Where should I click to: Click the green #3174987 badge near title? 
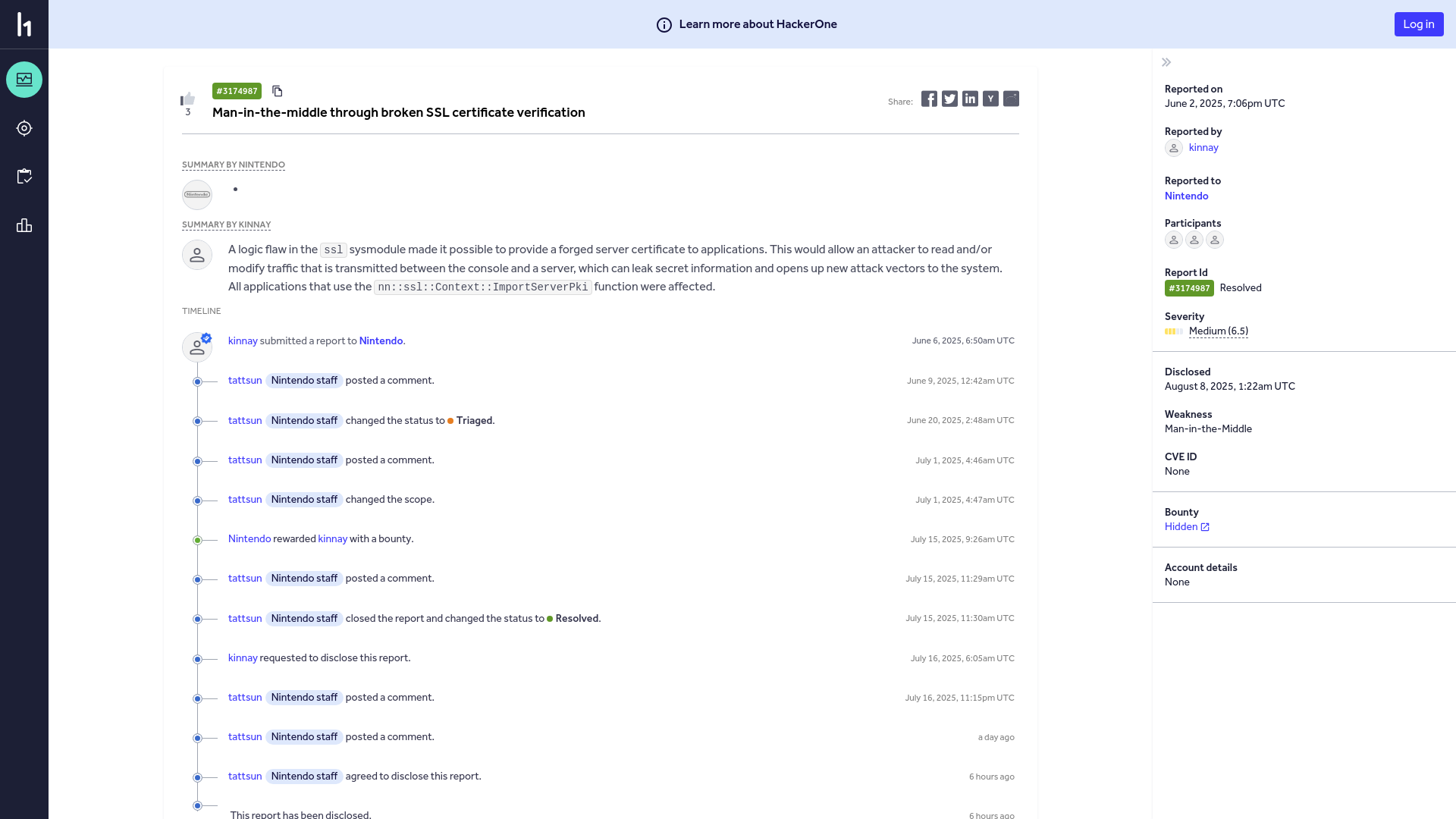tap(237, 91)
